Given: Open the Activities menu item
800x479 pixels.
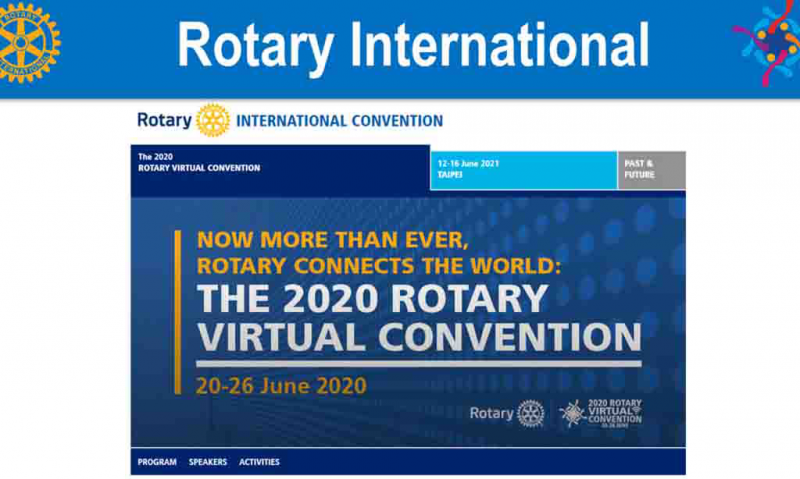Looking at the screenshot, I should click(259, 462).
